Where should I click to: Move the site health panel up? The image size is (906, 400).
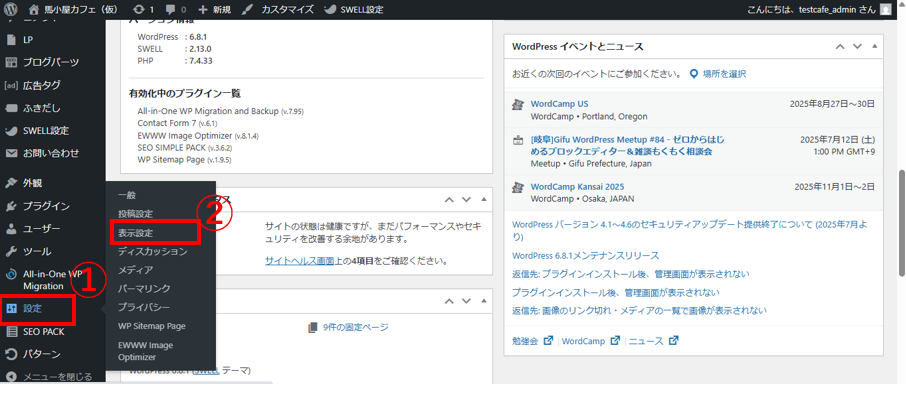click(449, 200)
